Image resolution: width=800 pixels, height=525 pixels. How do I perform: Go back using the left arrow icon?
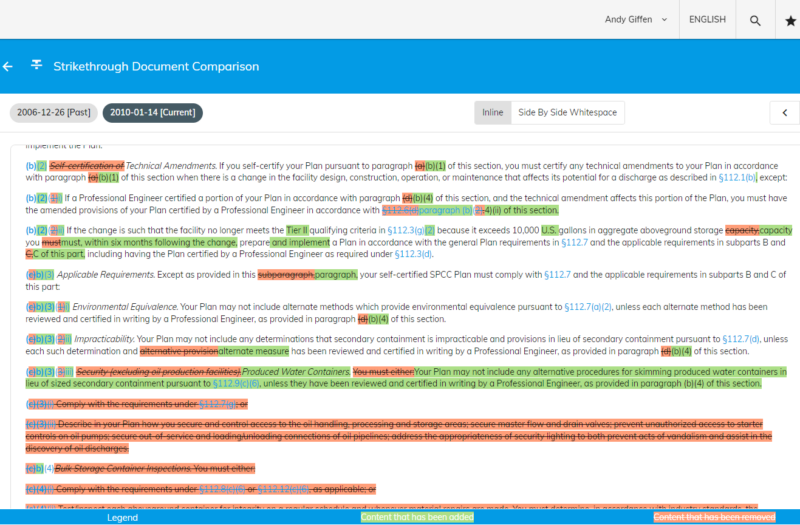click(8, 66)
